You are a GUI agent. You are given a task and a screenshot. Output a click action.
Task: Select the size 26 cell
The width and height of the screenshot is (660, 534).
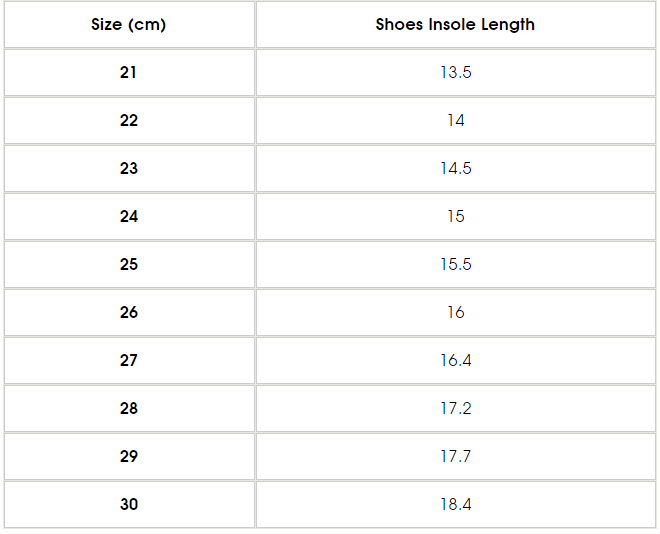coord(129,312)
